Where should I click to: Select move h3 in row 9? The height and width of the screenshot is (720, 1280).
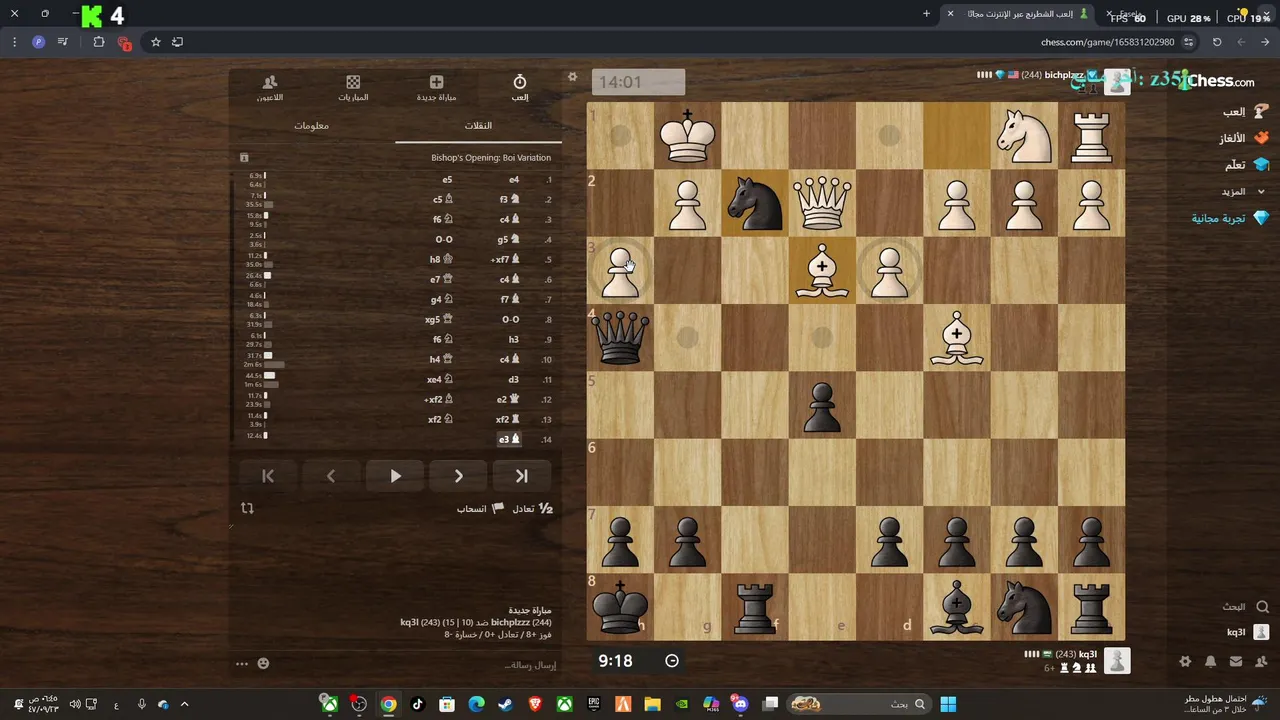click(x=513, y=339)
